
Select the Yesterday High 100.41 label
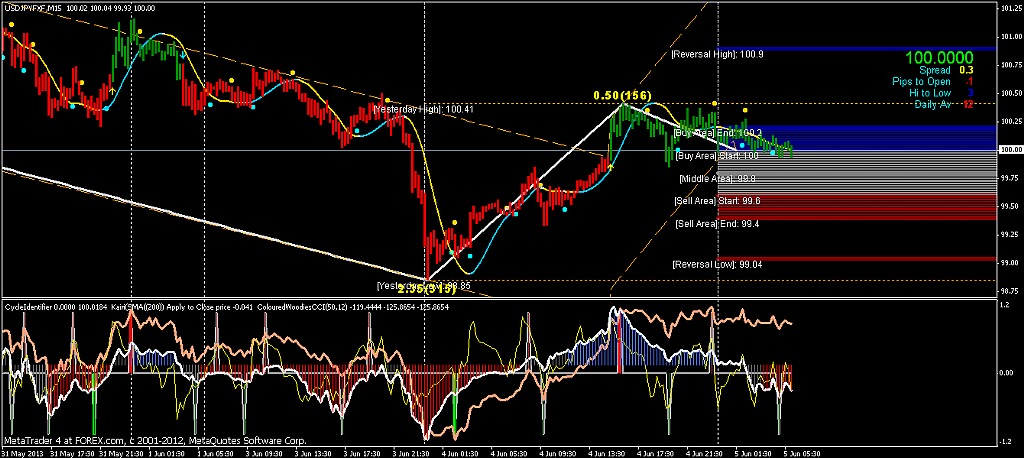423,108
